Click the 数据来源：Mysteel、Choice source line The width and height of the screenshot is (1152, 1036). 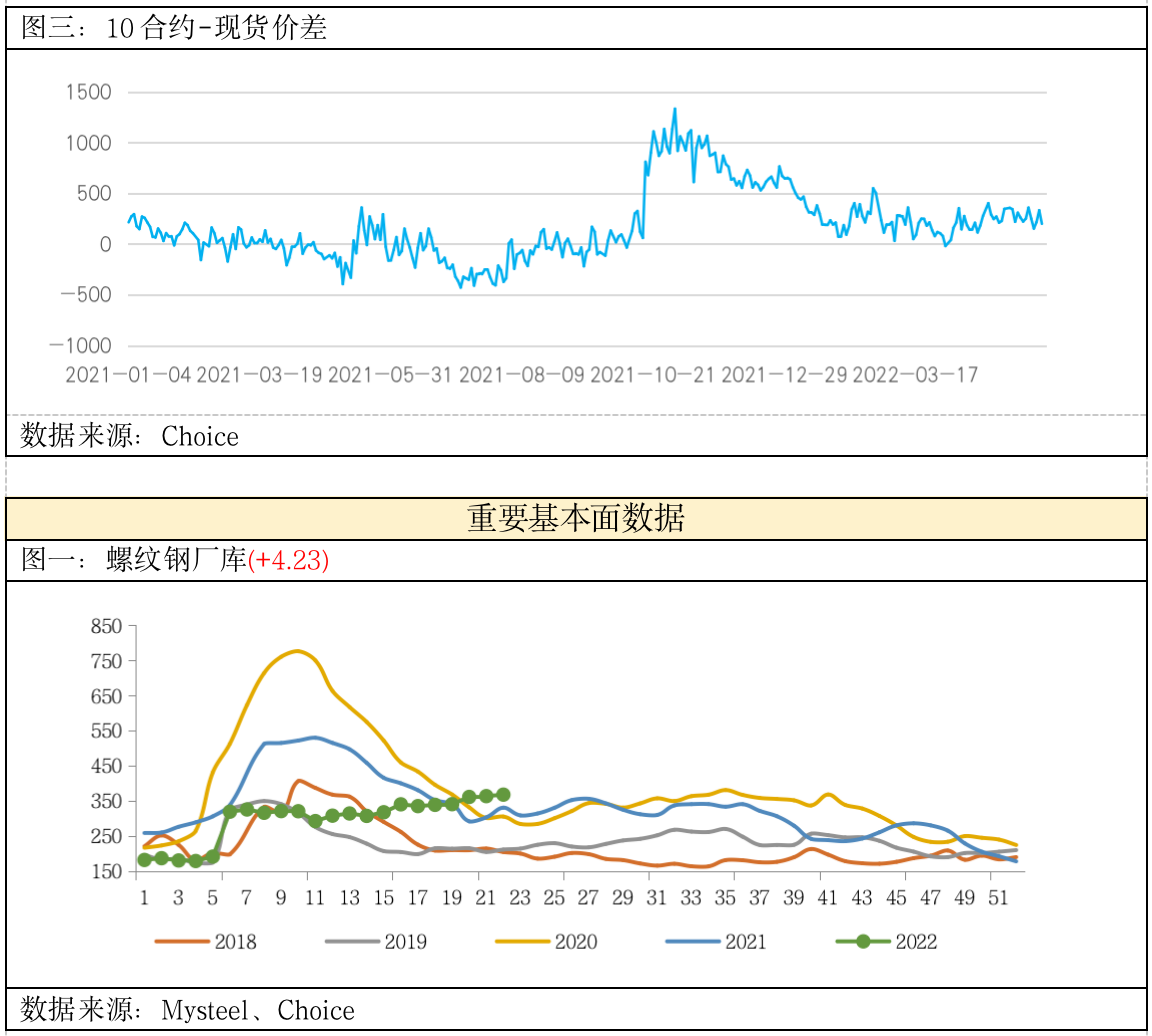pos(188,1010)
